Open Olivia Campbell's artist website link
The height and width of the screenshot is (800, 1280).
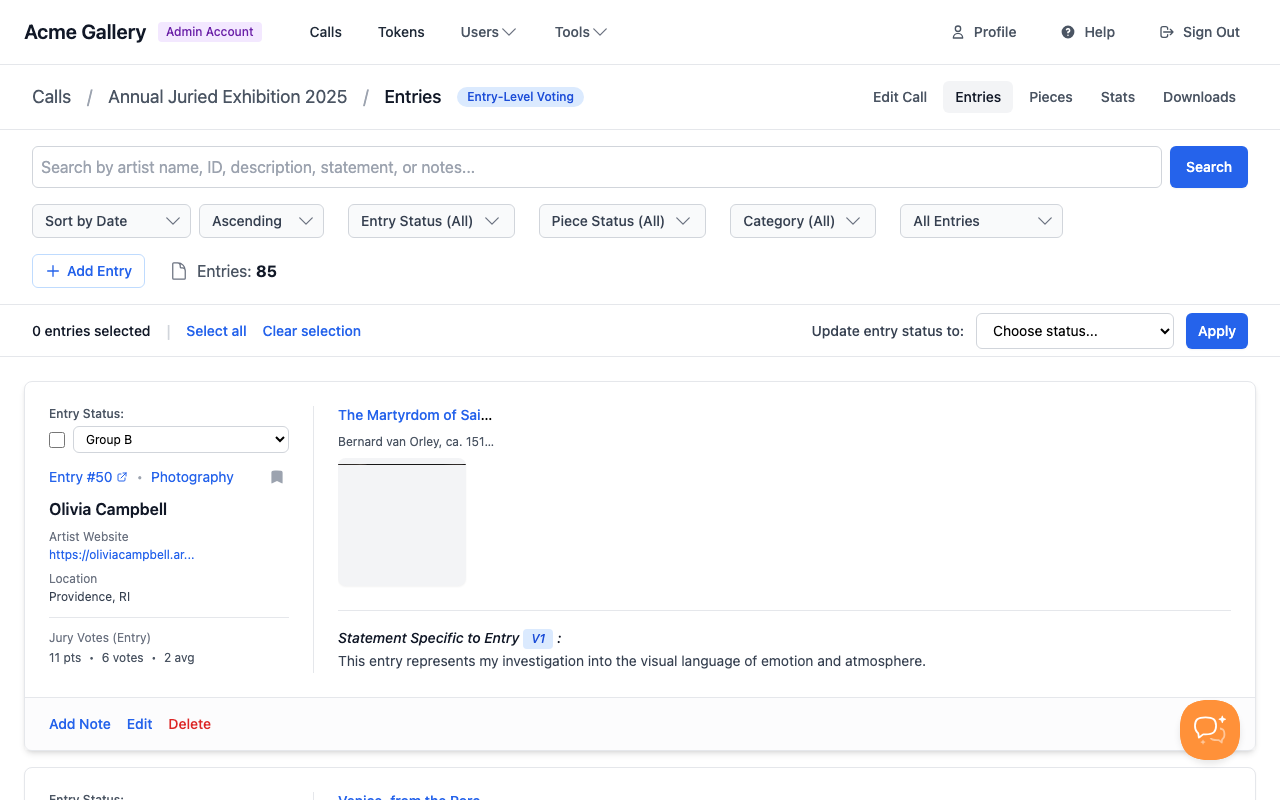[121, 554]
